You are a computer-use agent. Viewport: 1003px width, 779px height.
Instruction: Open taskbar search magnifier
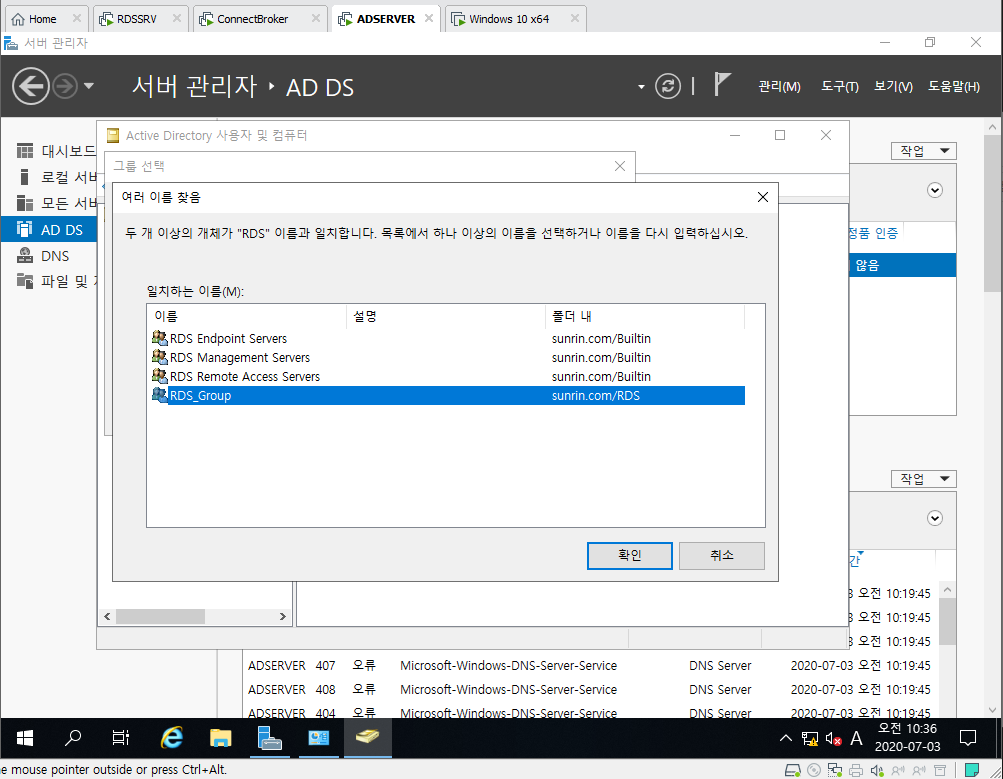[73, 738]
